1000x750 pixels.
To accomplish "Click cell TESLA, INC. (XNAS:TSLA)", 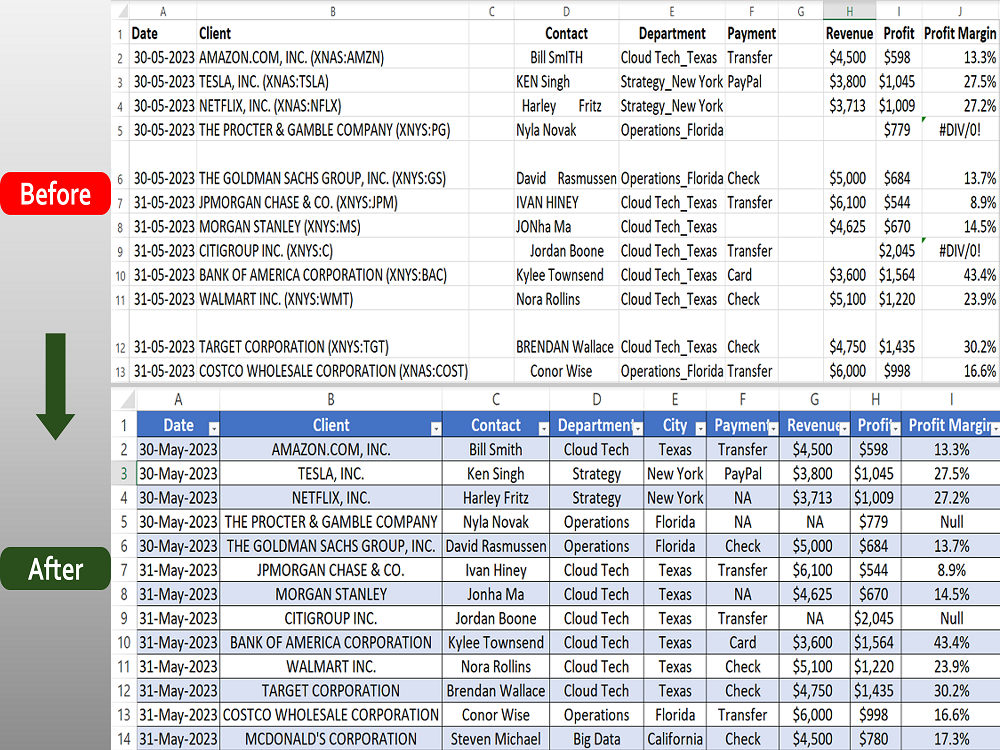I will pos(332,82).
